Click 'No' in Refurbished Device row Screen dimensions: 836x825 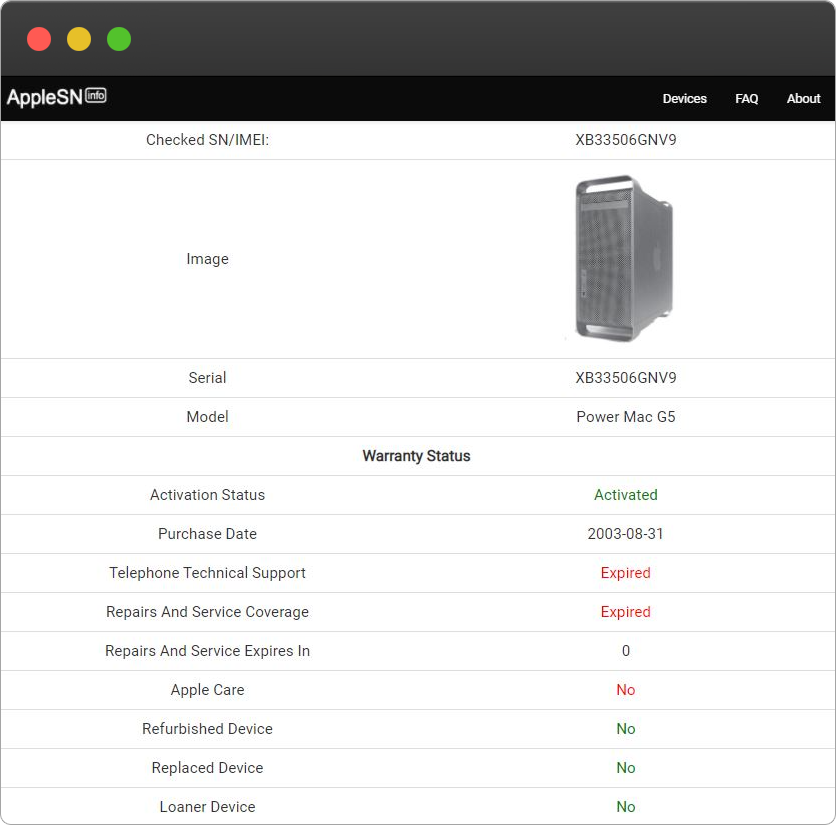coord(625,728)
